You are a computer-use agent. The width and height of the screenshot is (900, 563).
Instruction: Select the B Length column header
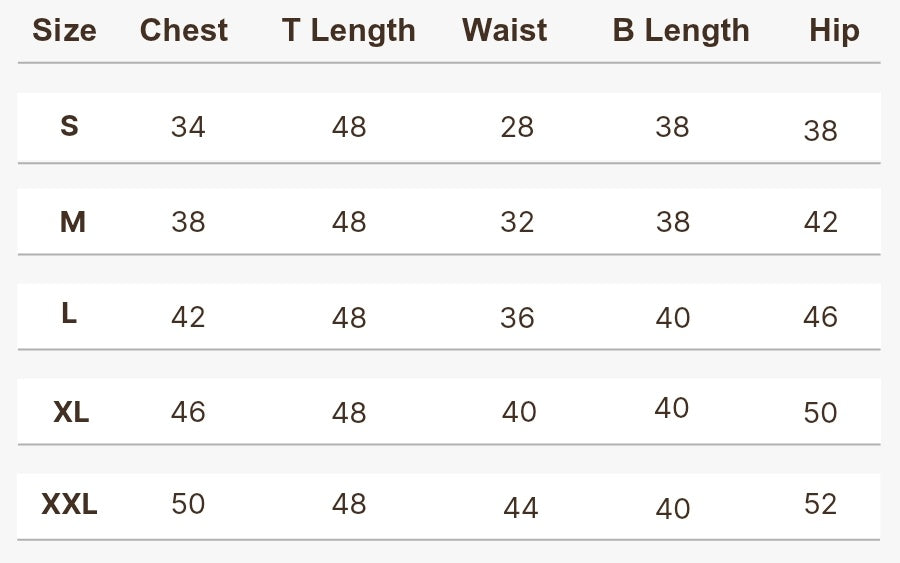click(x=681, y=31)
